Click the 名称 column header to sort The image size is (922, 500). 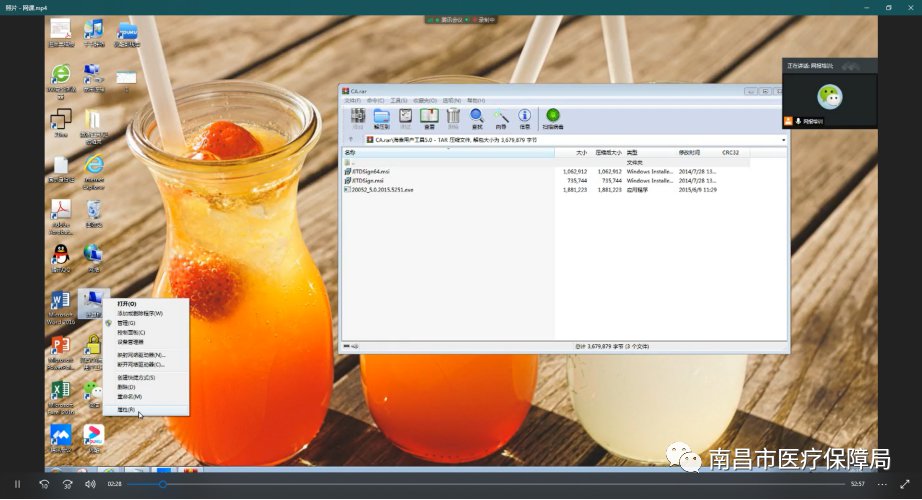coord(351,152)
